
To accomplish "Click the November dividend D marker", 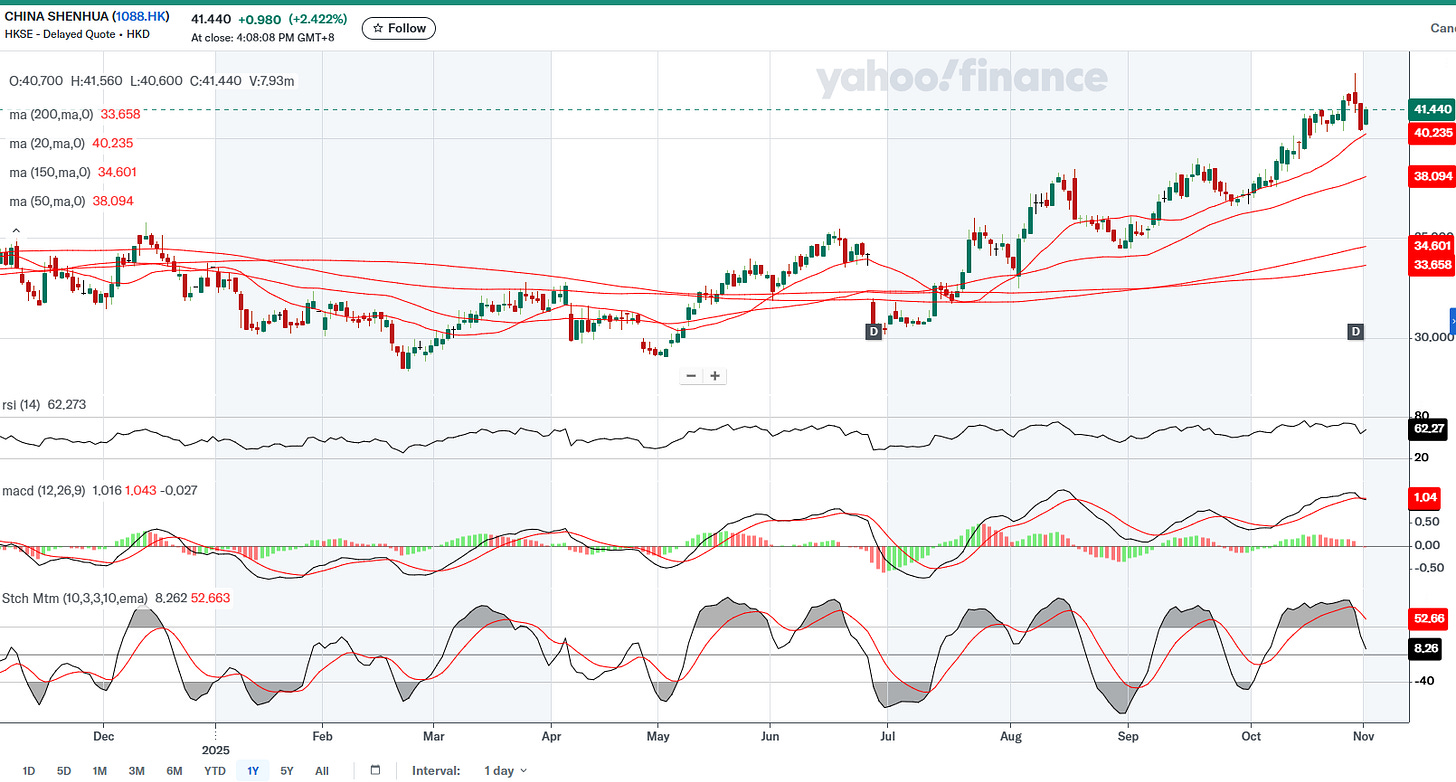I will pos(1356,331).
